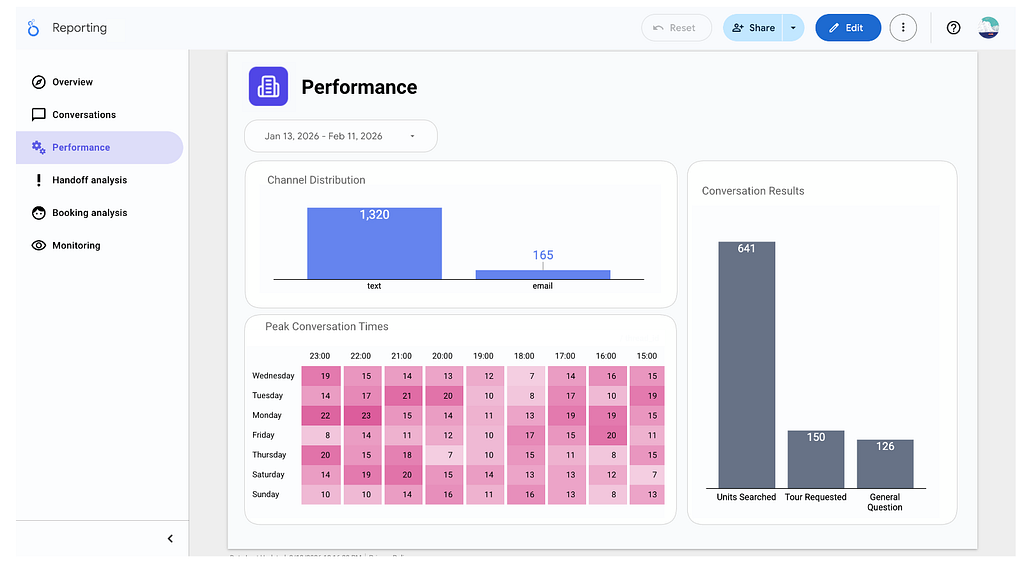
Task: Open the user account avatar
Action: click(988, 27)
